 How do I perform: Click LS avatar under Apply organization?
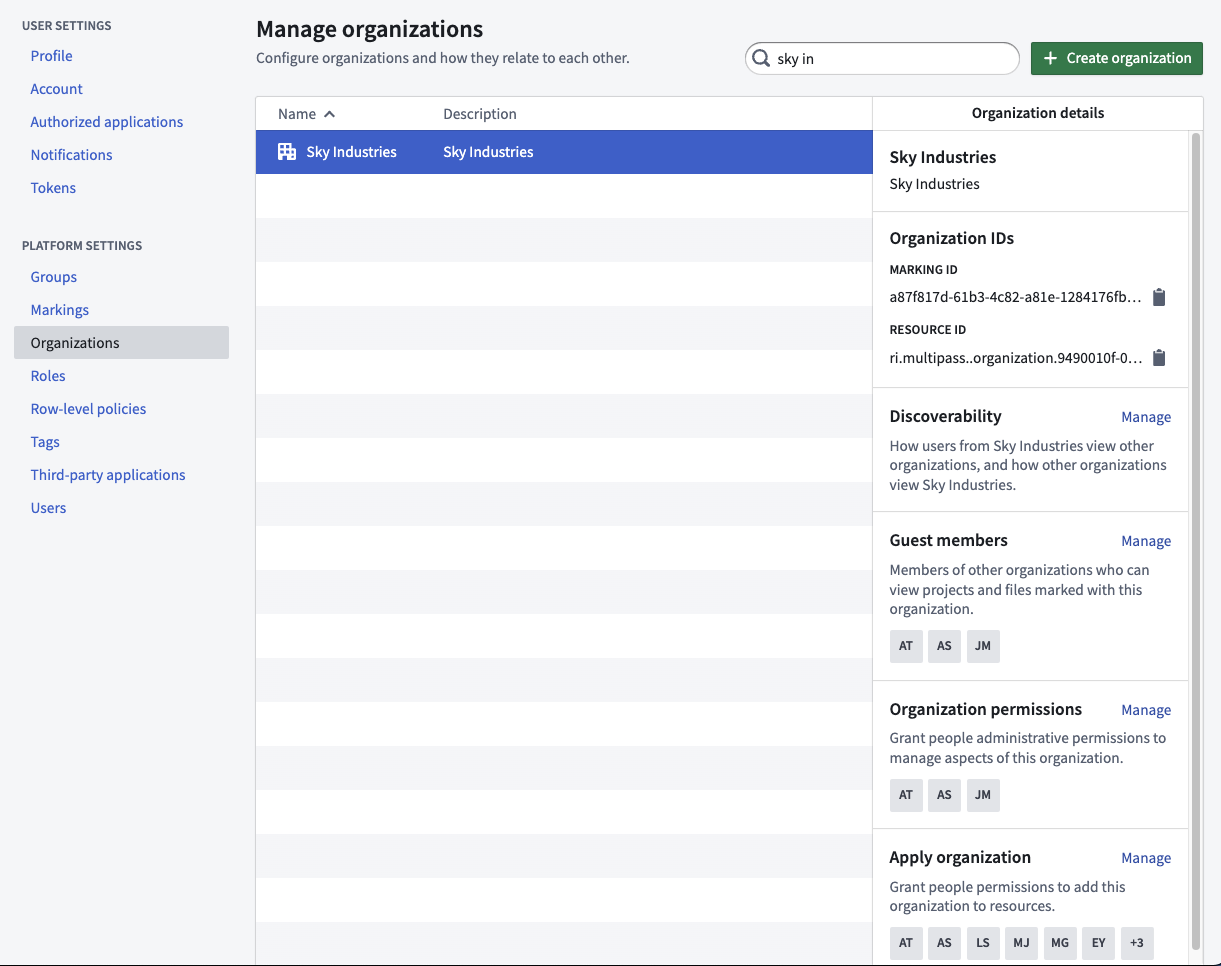pos(983,943)
